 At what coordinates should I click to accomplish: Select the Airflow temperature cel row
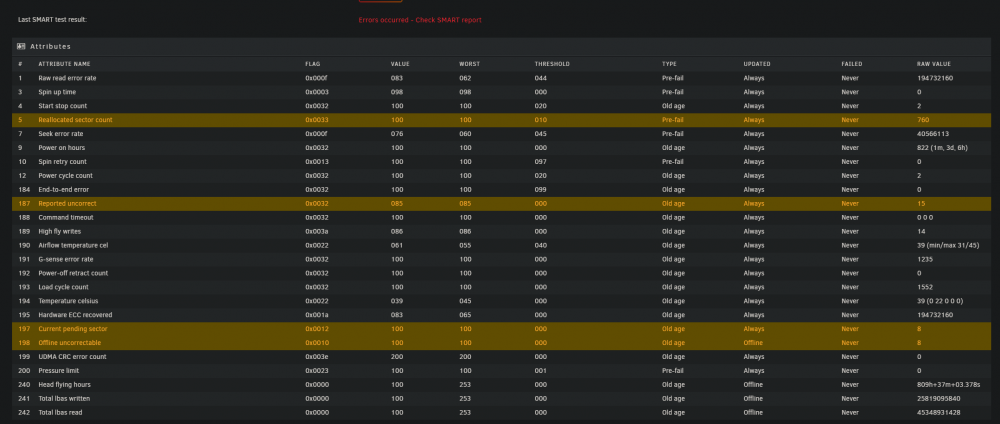point(501,245)
